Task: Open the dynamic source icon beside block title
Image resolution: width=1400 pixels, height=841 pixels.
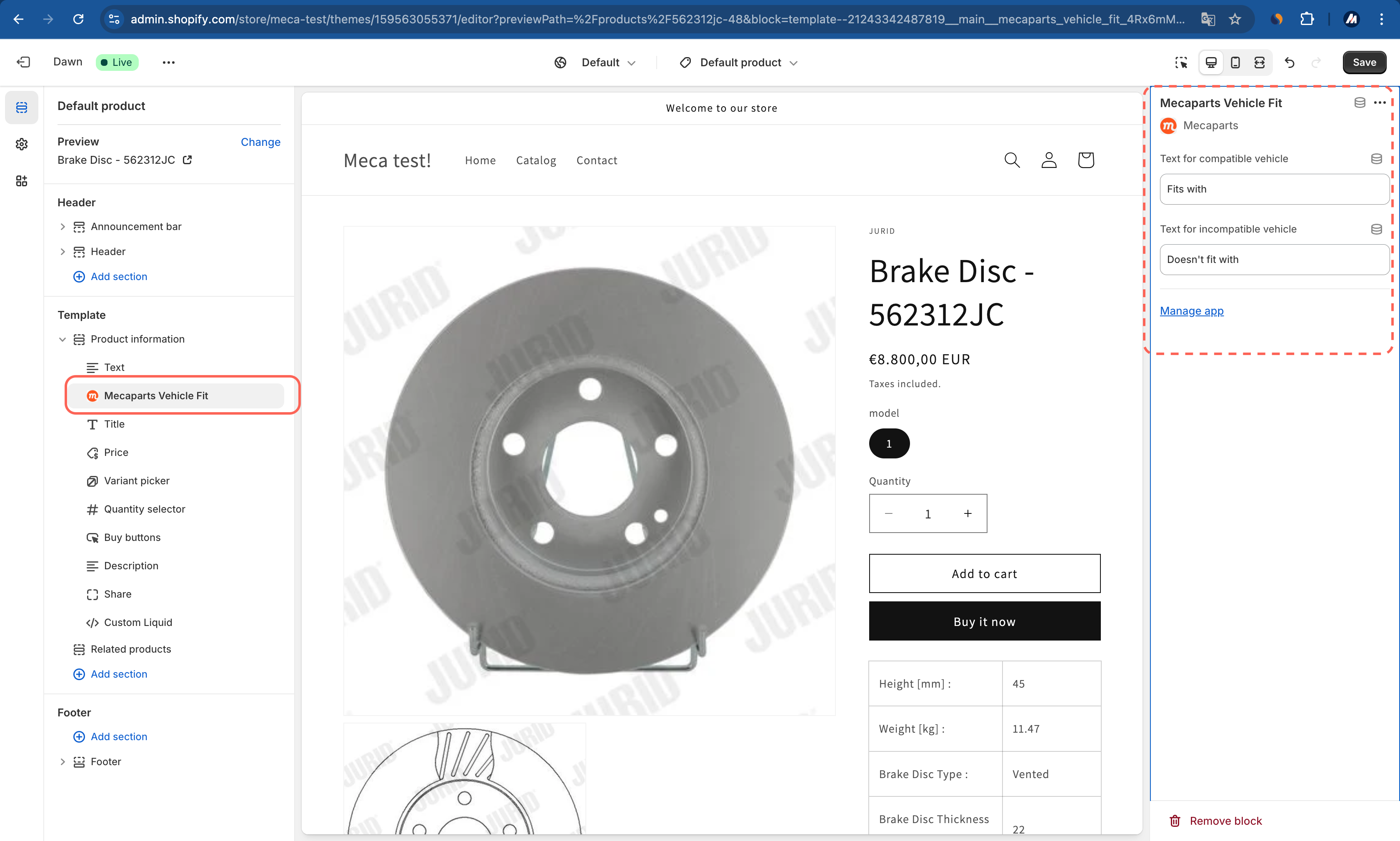Action: (x=1359, y=103)
